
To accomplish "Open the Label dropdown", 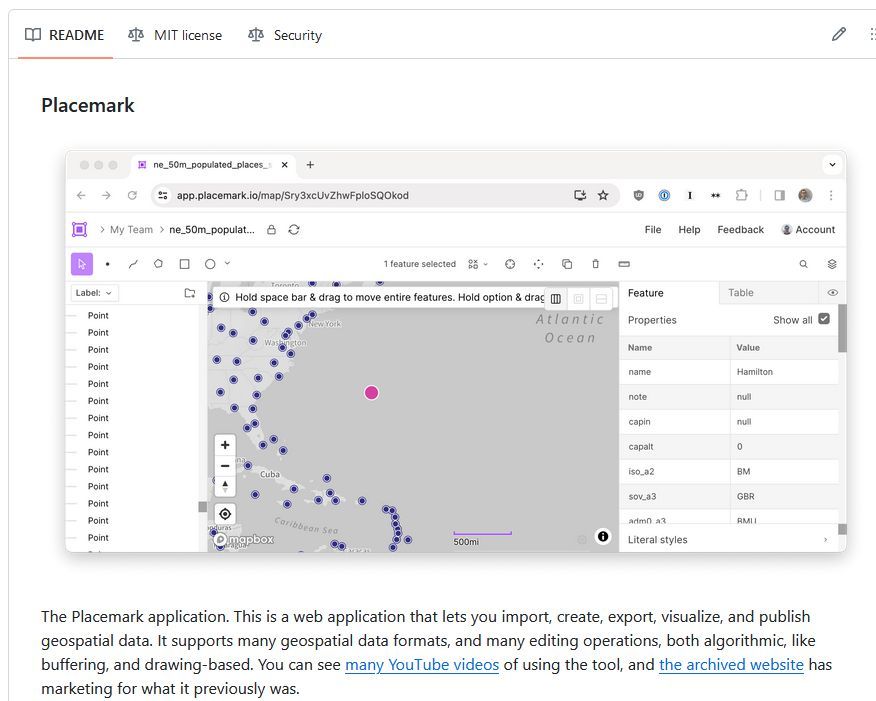I will [94, 293].
